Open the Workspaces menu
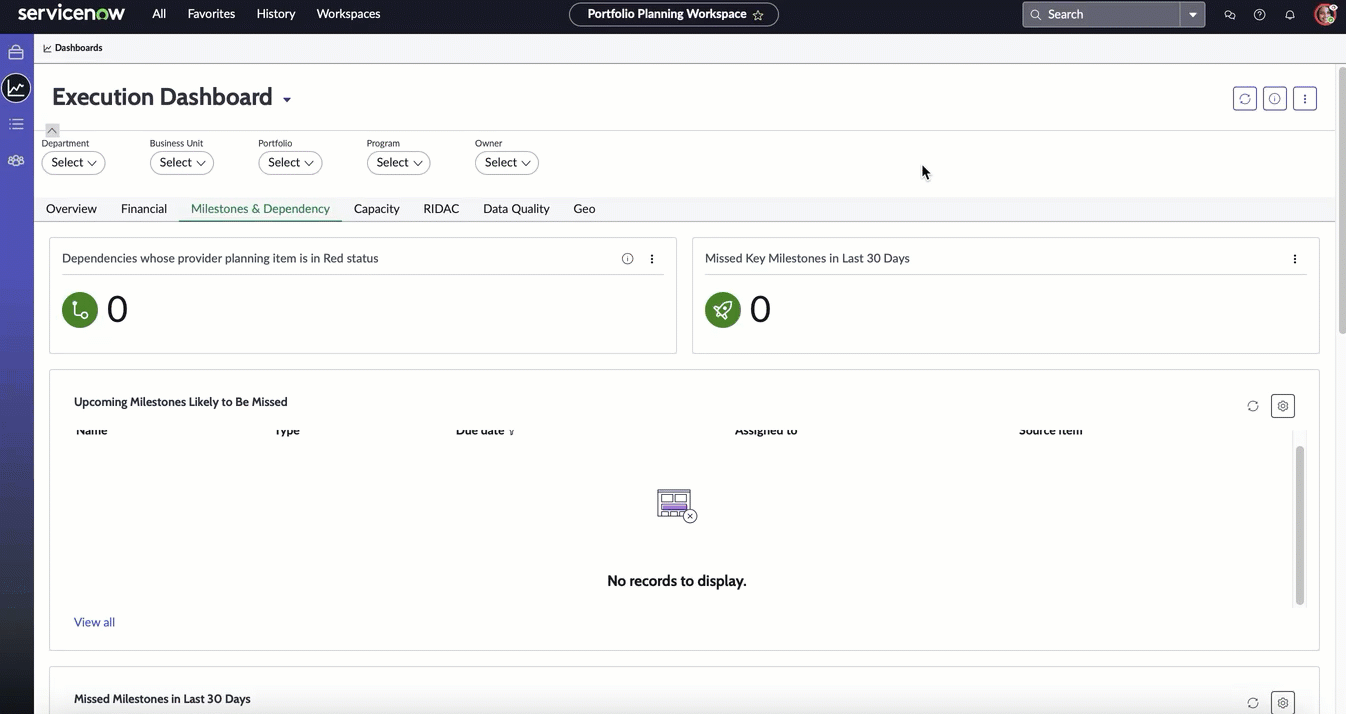This screenshot has width=1346, height=714. 348,14
